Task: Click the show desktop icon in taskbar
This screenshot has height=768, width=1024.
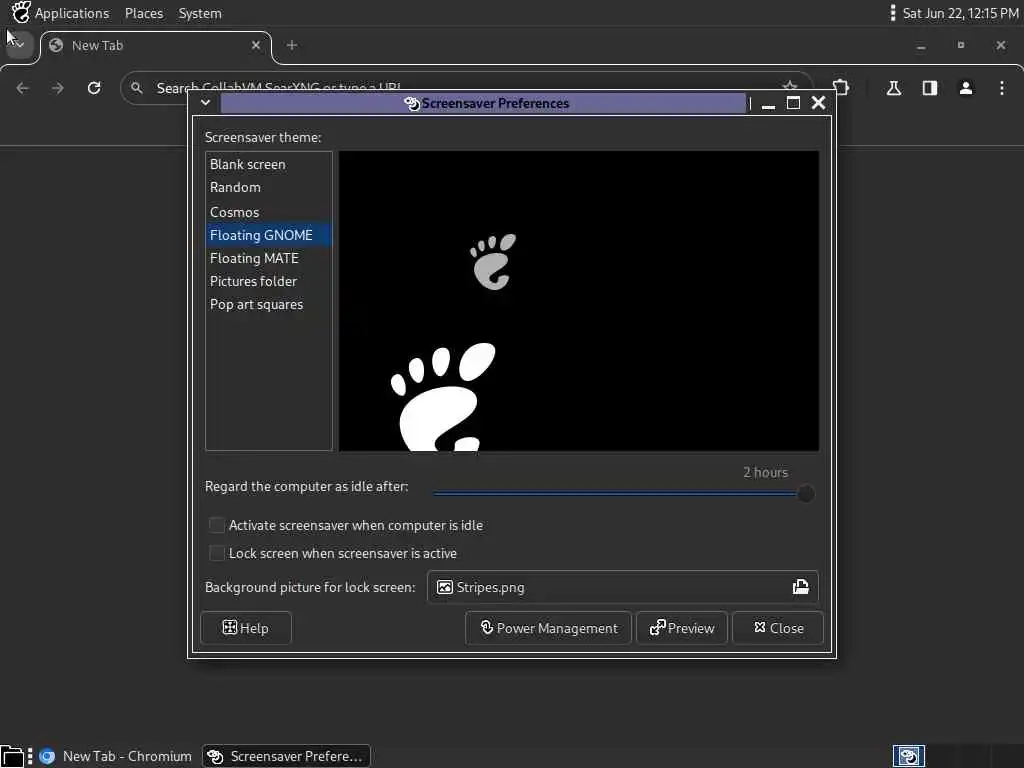Action: pos(12,756)
